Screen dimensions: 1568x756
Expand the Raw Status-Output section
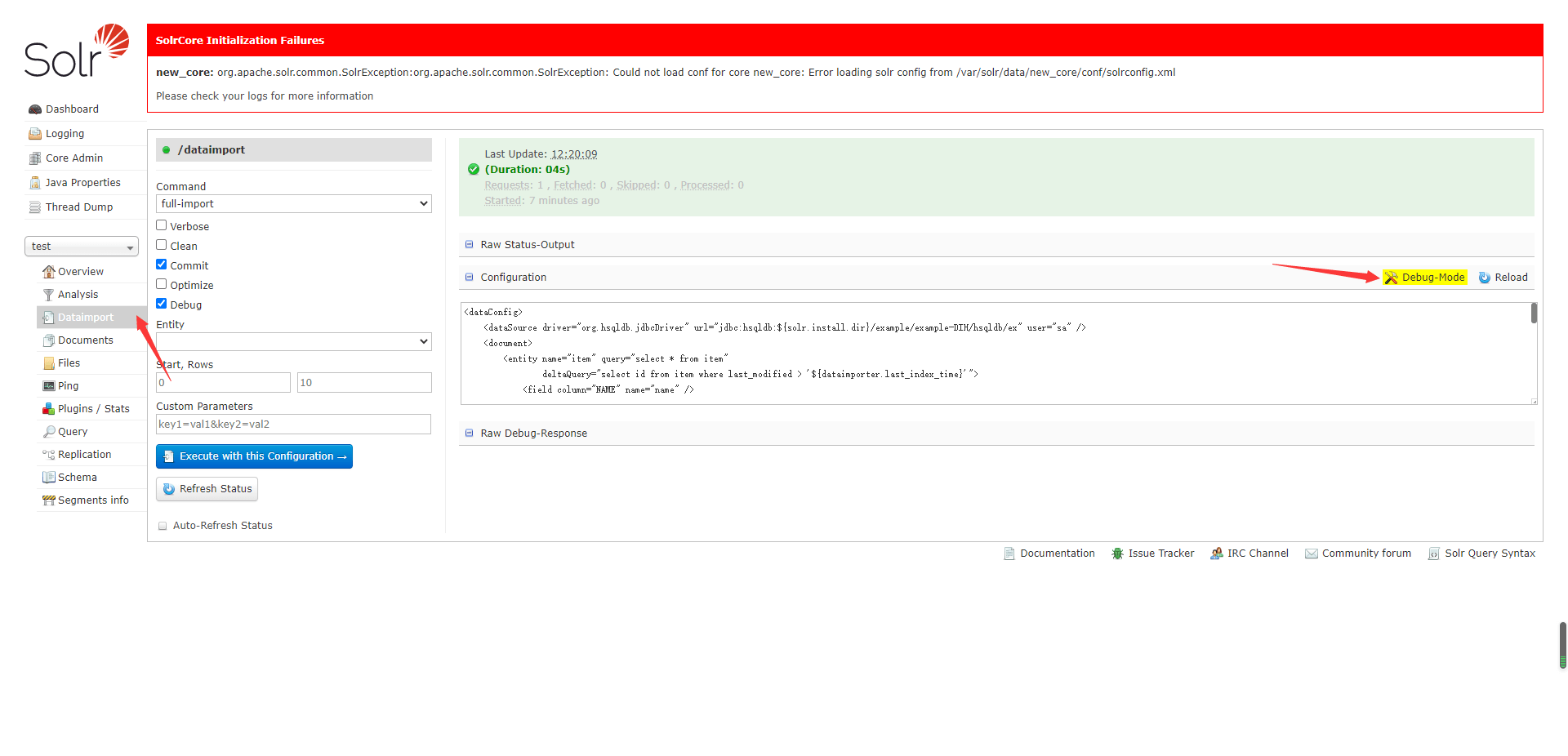(527, 245)
